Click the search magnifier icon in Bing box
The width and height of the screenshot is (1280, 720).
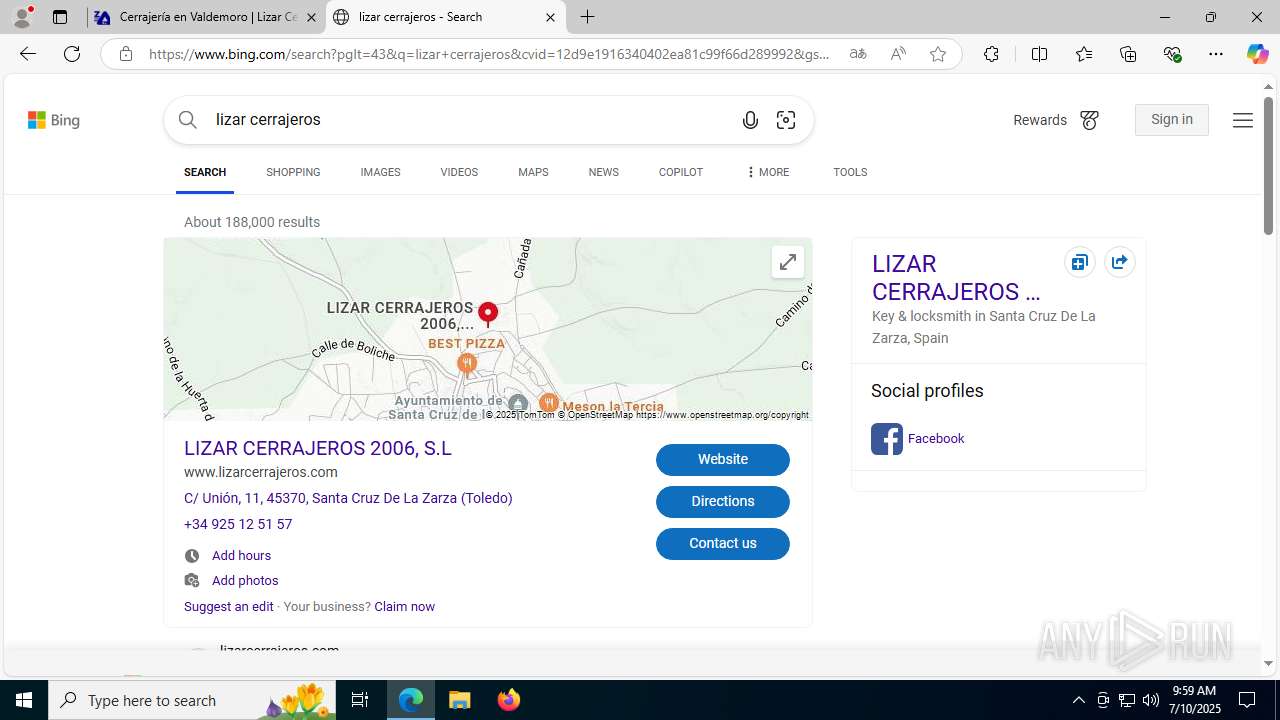(188, 120)
